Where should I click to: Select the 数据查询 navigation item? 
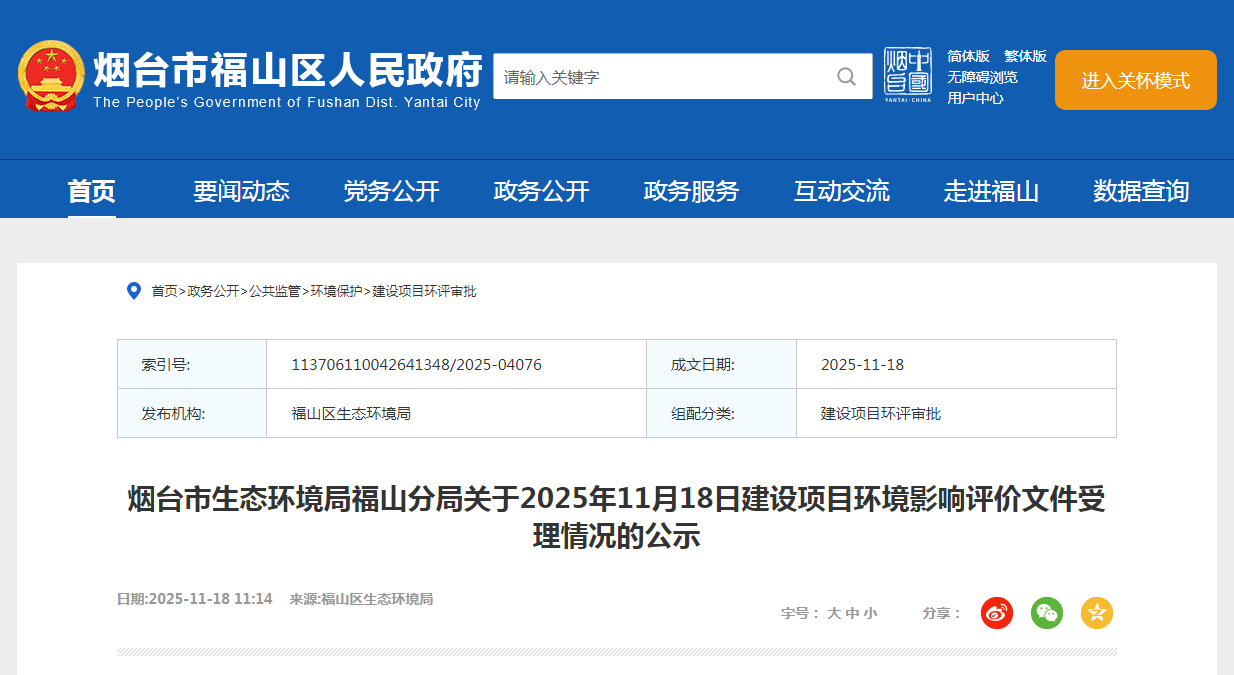(x=1141, y=191)
